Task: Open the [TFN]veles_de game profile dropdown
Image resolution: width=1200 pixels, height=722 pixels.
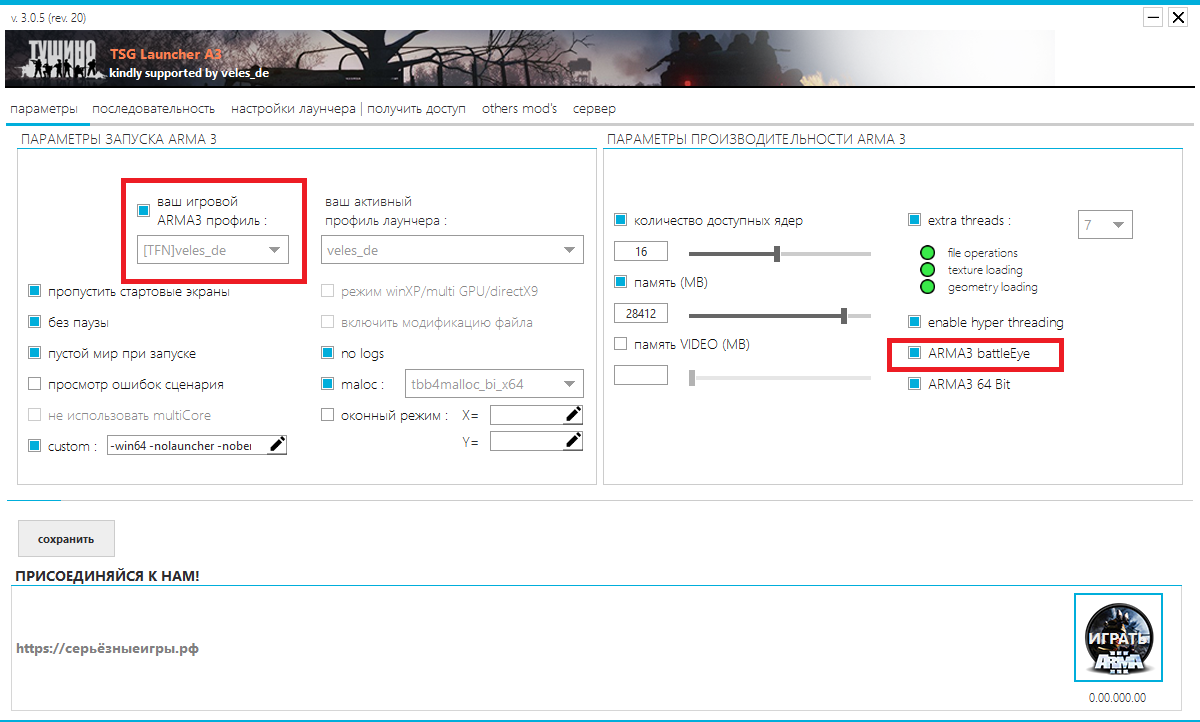Action: click(x=212, y=250)
